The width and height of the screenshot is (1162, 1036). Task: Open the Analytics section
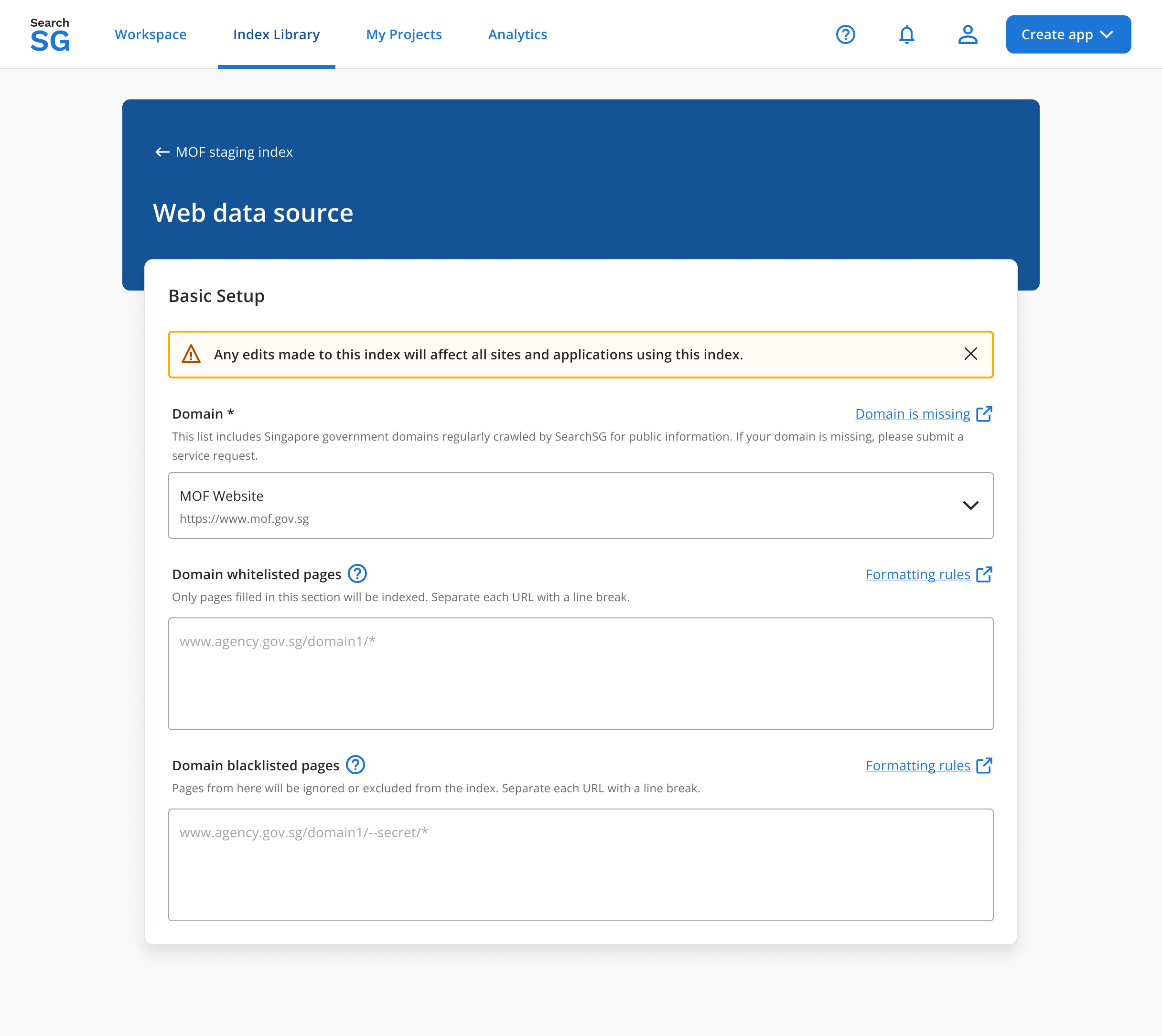pyautogui.click(x=517, y=34)
